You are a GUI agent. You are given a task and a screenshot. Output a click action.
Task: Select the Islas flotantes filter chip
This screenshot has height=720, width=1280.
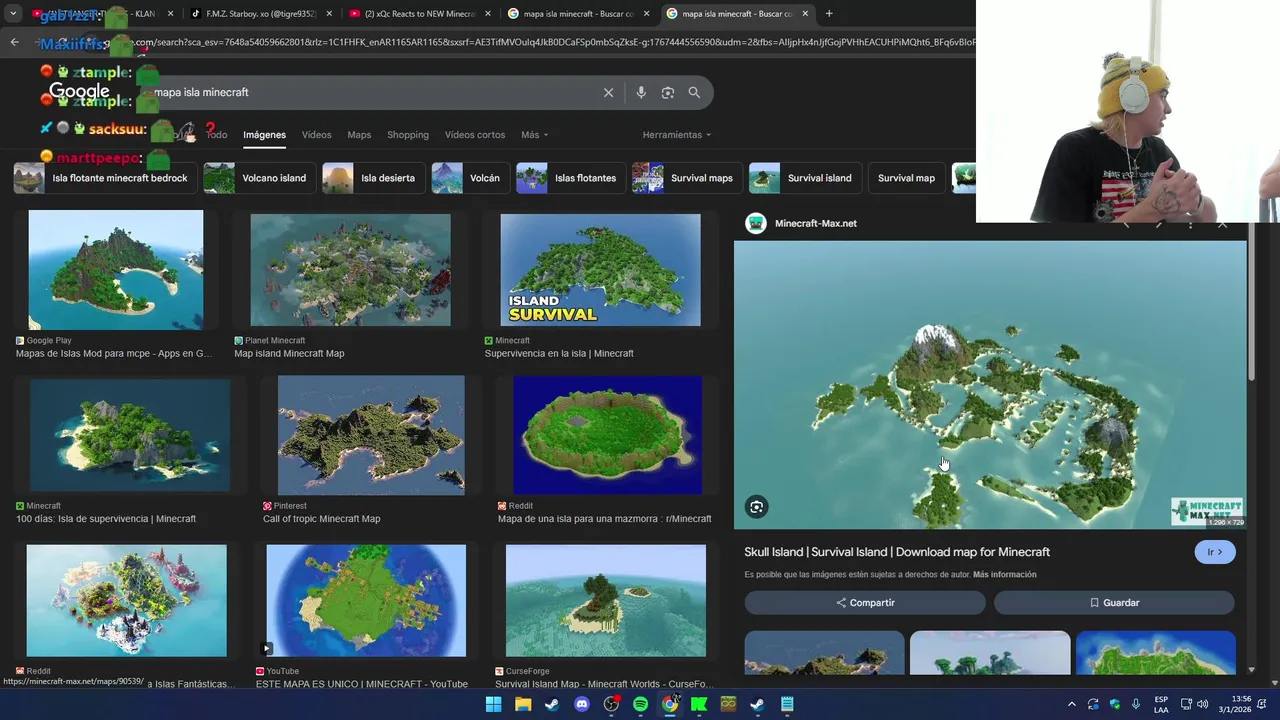point(571,178)
